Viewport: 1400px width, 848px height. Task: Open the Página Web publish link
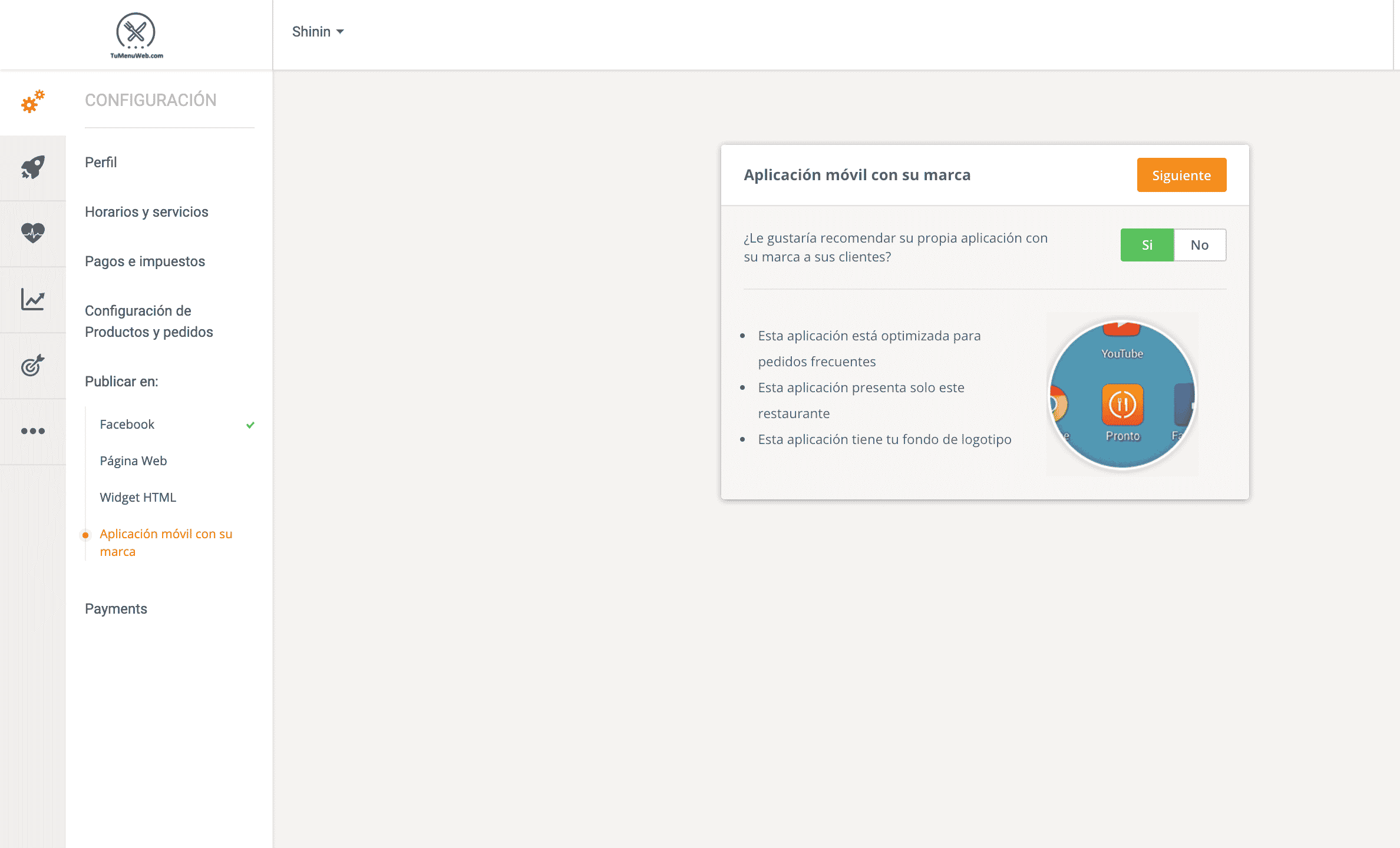(133, 461)
